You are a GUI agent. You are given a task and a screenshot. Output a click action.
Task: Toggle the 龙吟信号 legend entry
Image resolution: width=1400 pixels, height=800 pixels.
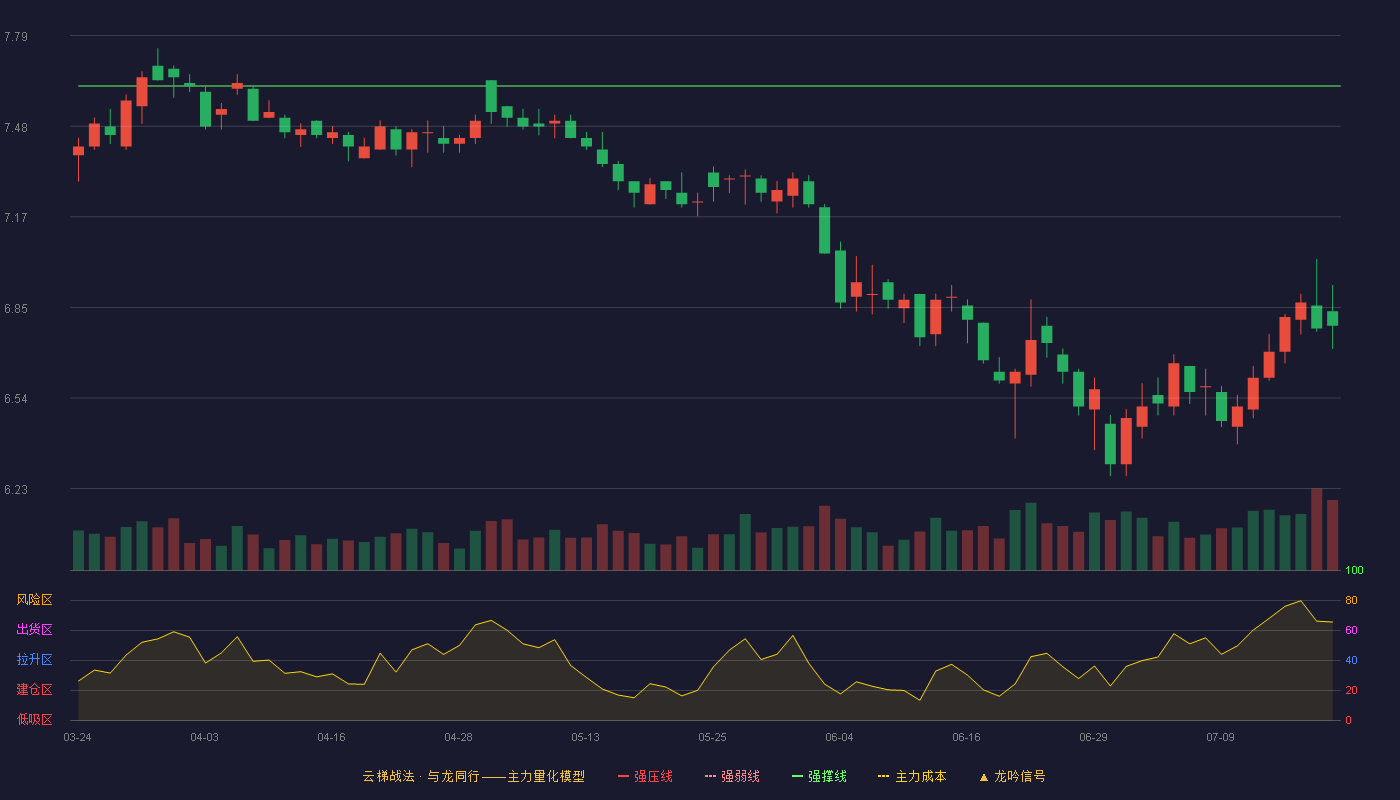1012,776
